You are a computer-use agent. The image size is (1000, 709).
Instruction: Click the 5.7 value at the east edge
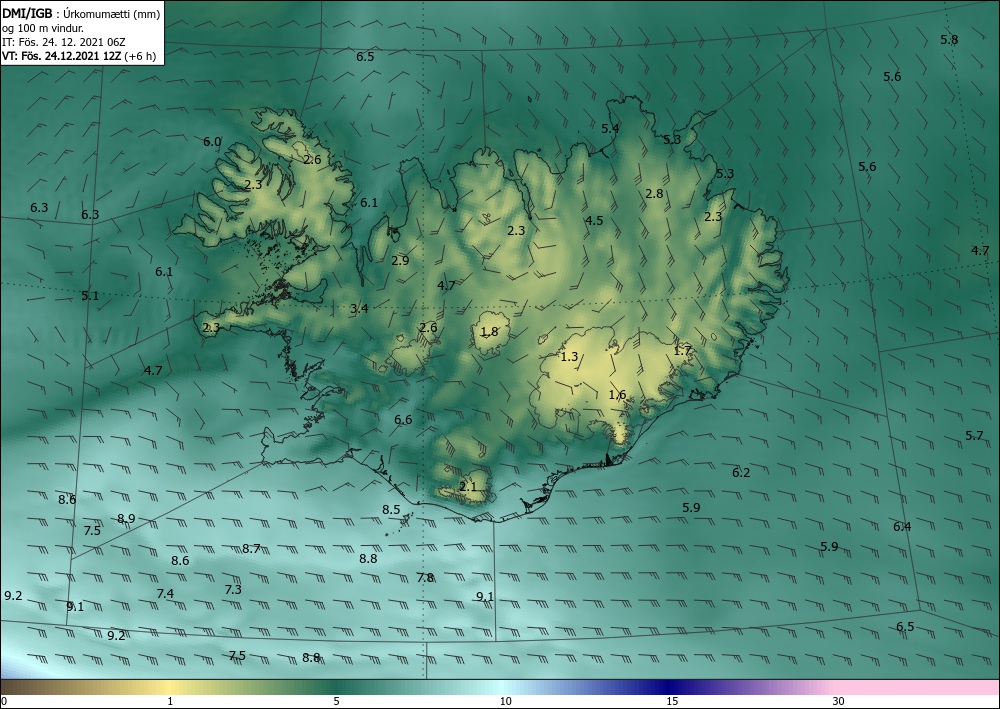(x=974, y=435)
